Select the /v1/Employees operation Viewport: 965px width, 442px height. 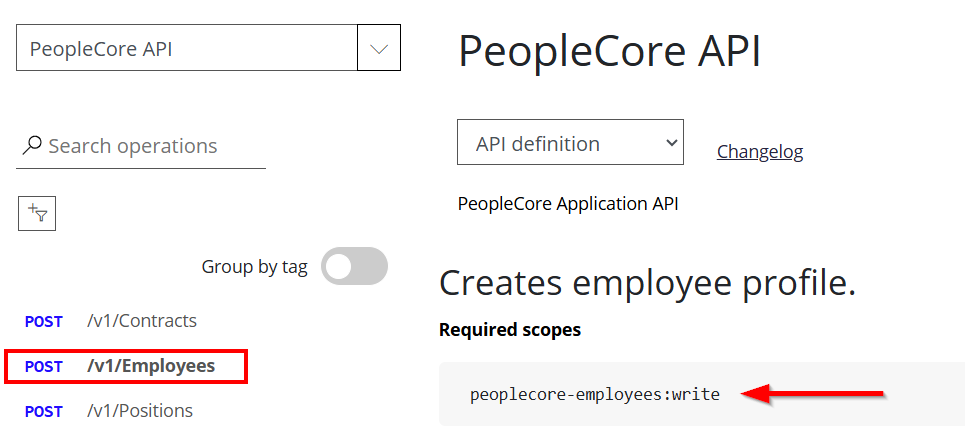[150, 367]
